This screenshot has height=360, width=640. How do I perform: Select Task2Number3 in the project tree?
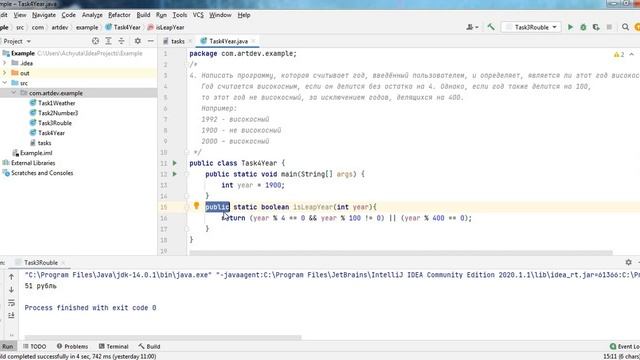click(x=58, y=113)
